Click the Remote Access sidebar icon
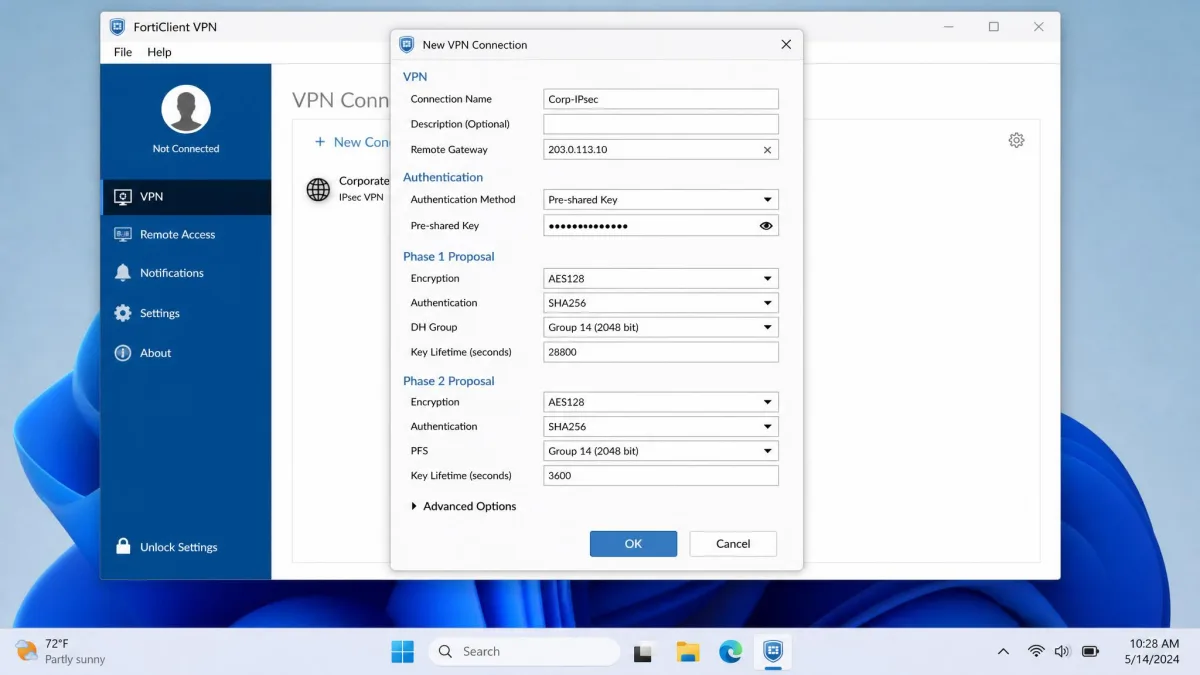Image resolution: width=1200 pixels, height=675 pixels. tap(123, 234)
